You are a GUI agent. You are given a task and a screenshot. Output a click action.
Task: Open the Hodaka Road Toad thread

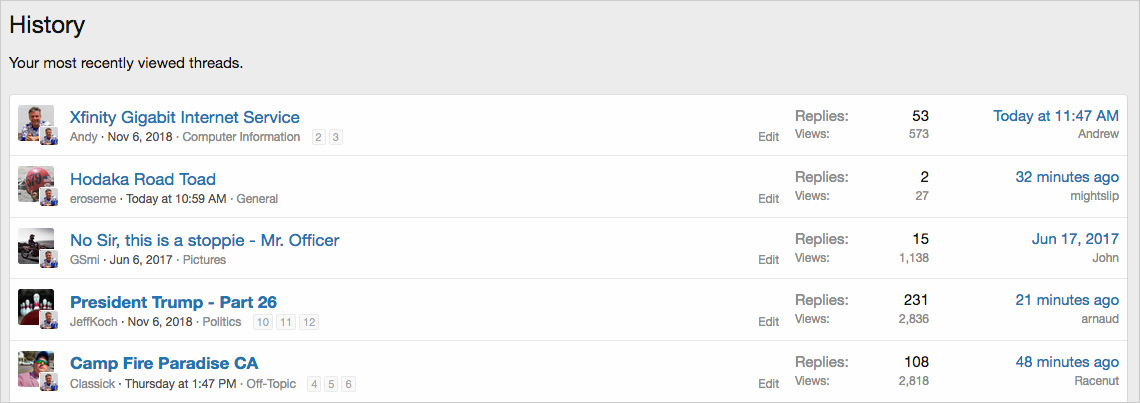click(x=142, y=179)
